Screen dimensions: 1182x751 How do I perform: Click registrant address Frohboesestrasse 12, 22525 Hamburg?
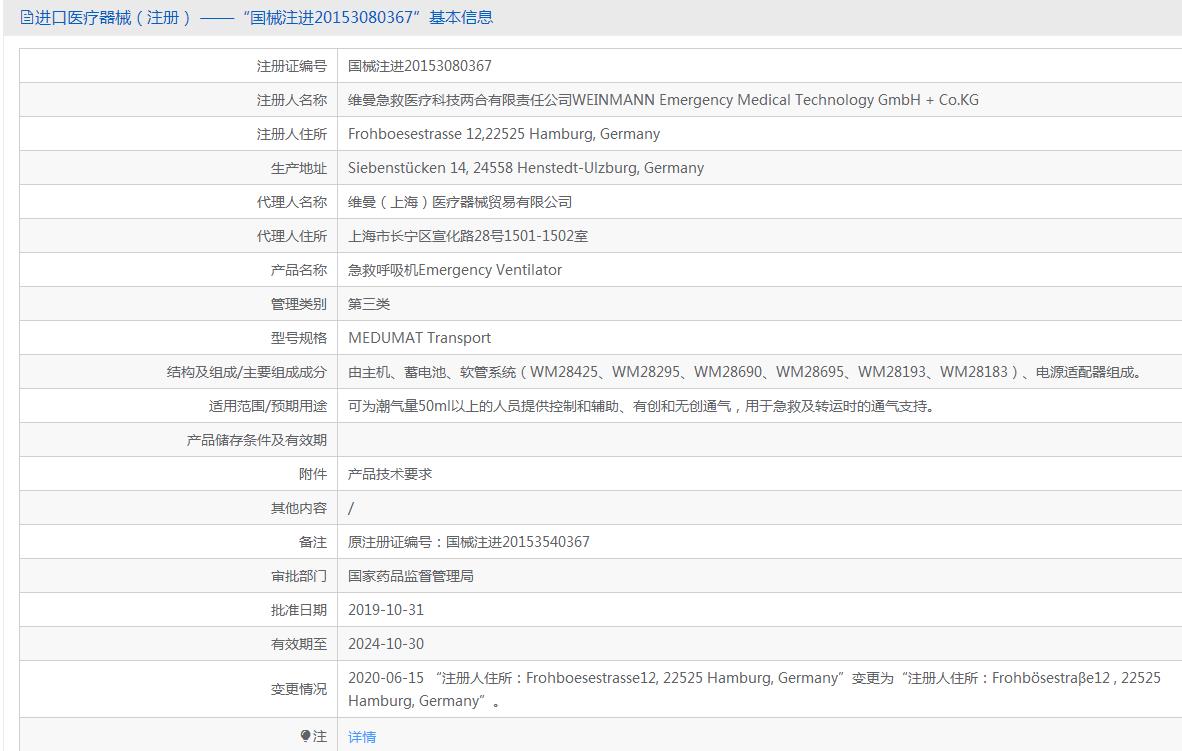(x=504, y=134)
